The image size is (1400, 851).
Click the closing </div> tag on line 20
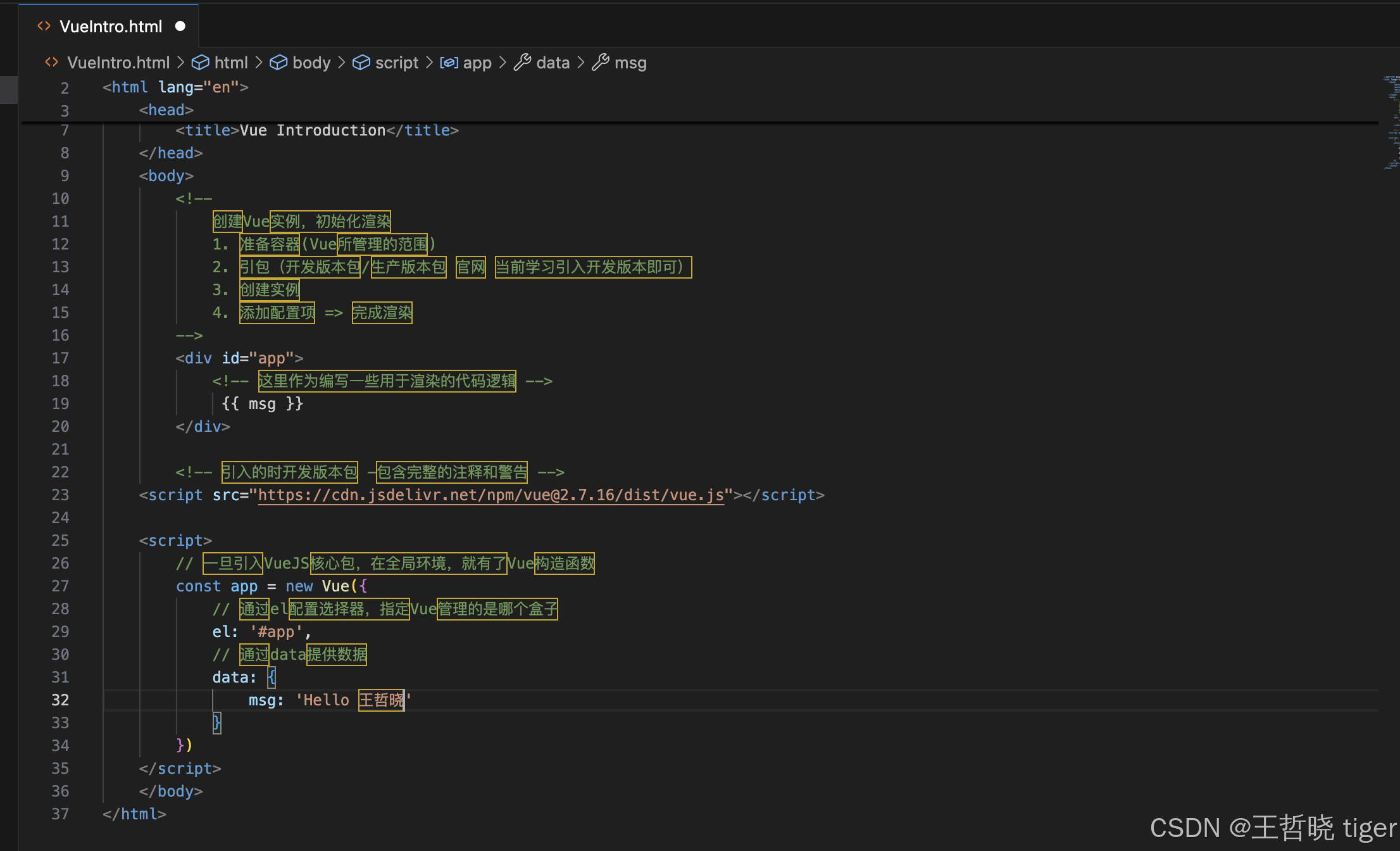click(203, 427)
